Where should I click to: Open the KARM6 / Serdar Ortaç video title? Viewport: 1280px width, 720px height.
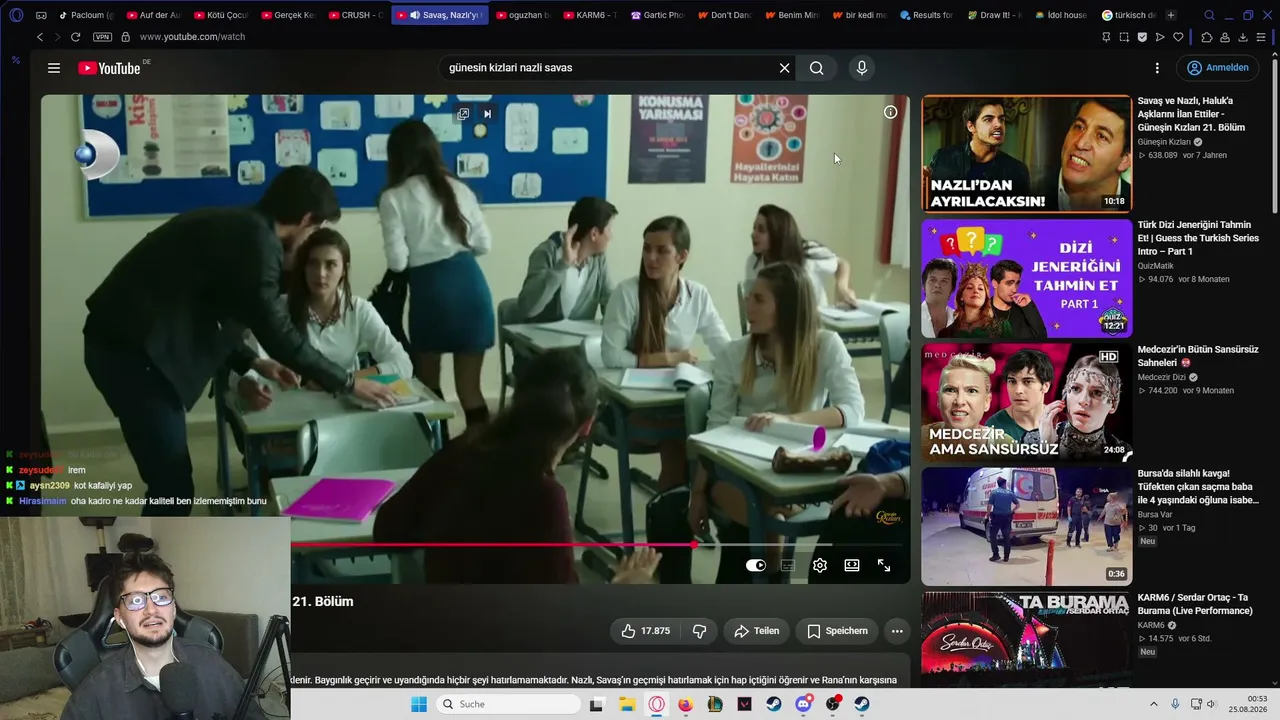point(1195,604)
